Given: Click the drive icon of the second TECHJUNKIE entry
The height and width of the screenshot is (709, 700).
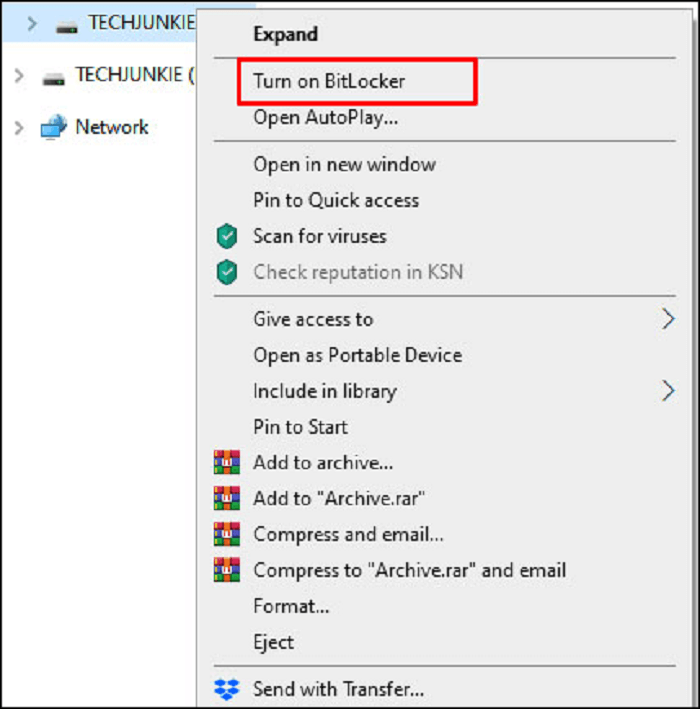Looking at the screenshot, I should [53, 79].
